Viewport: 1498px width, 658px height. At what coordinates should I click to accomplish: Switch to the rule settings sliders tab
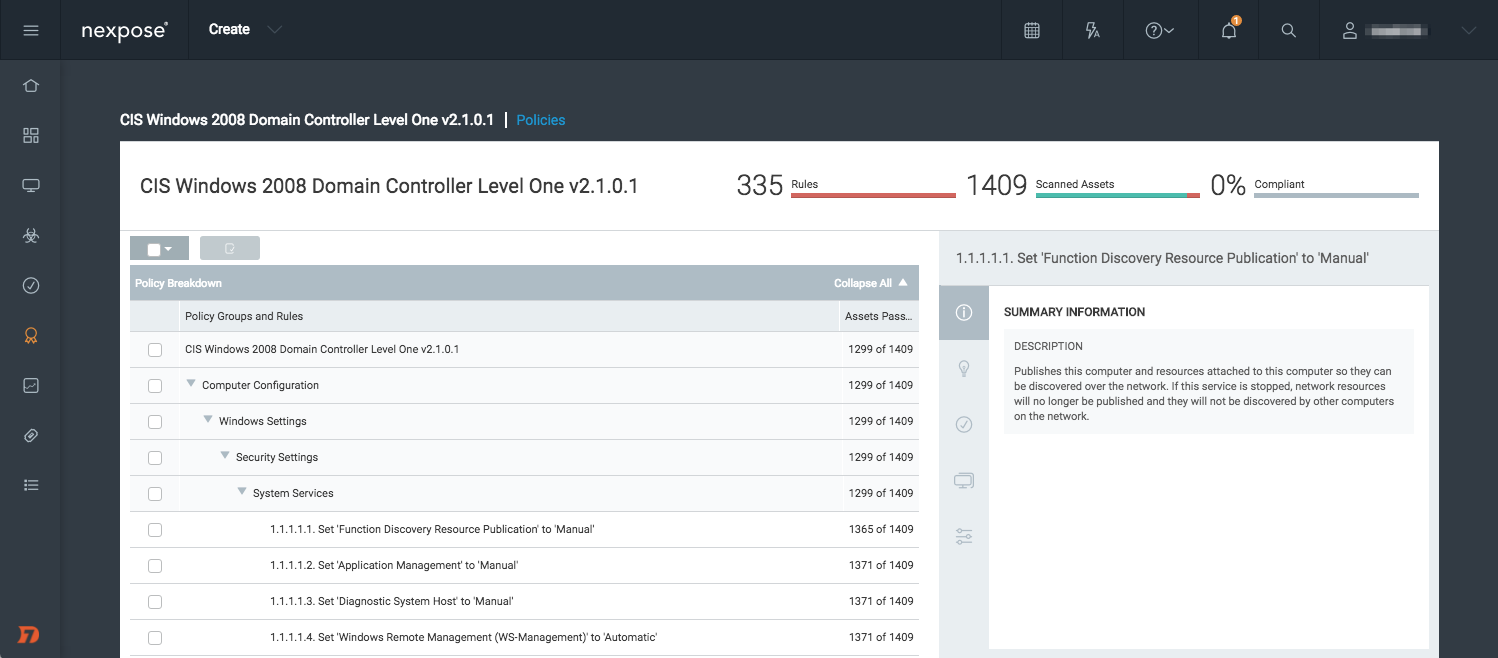pyautogui.click(x=964, y=537)
